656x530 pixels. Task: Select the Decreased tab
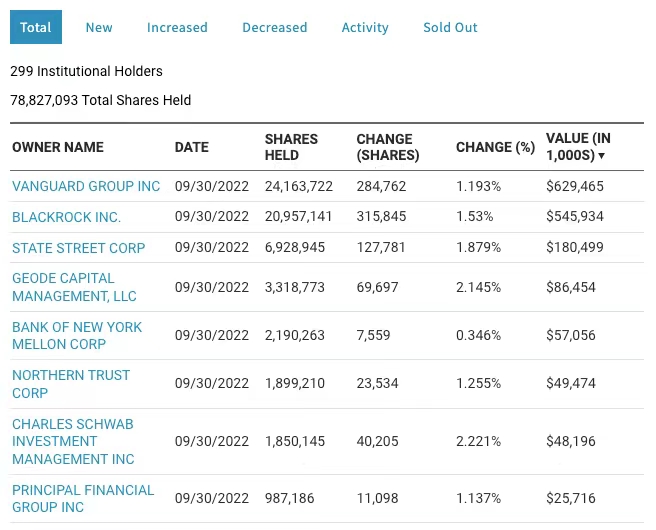tap(275, 27)
